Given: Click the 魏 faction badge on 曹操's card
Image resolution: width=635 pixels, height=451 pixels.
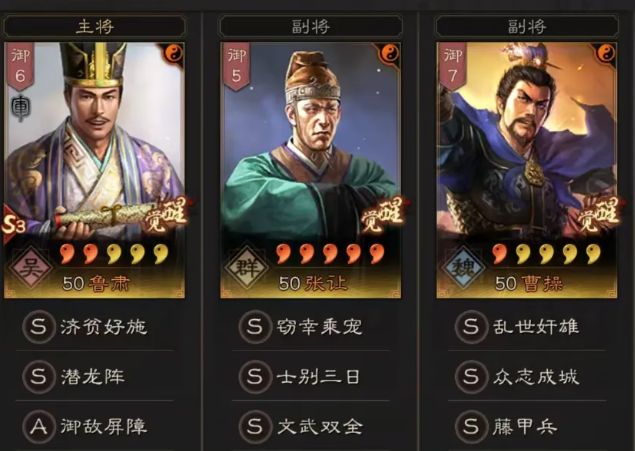Looking at the screenshot, I should [x=463, y=267].
